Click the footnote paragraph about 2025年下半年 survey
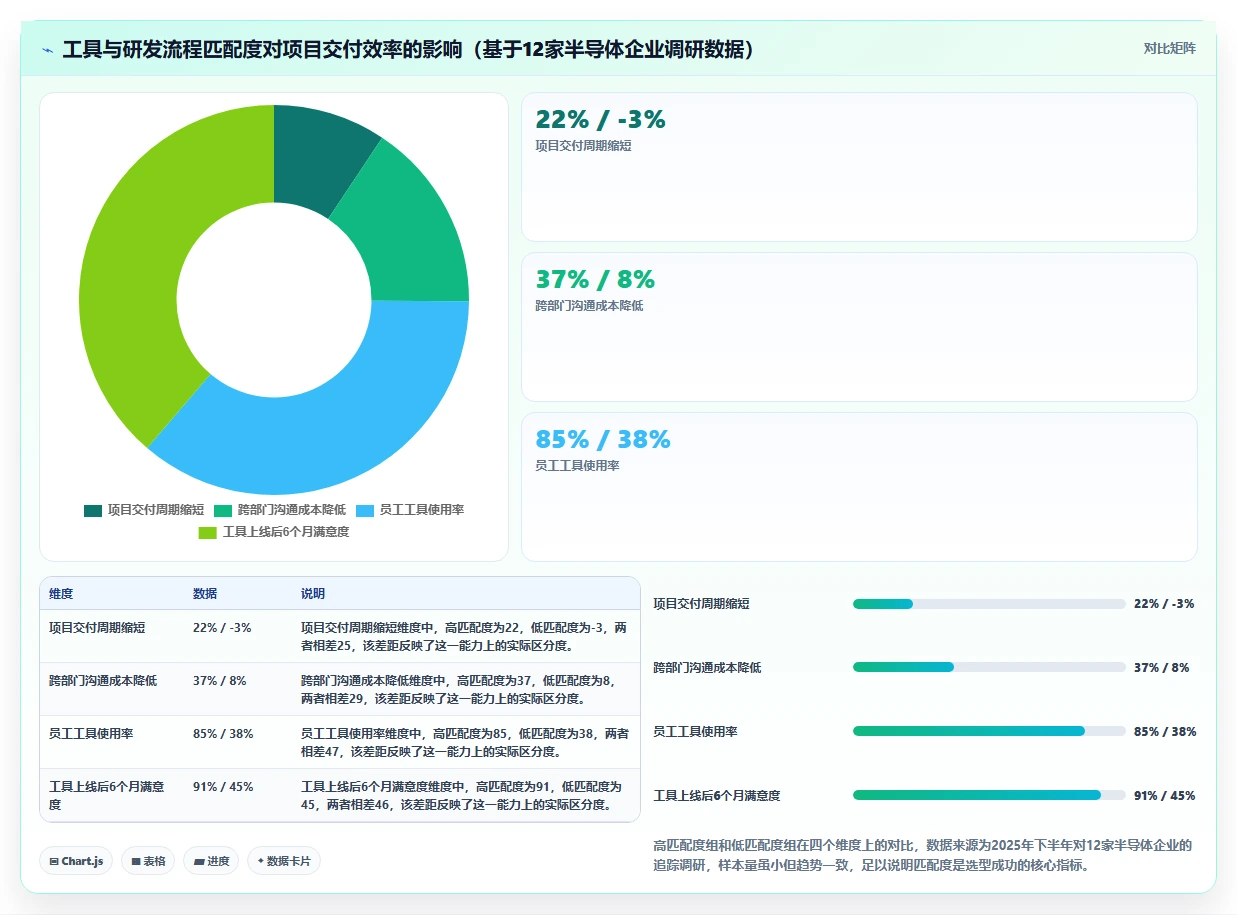1237x915 pixels. (922, 855)
